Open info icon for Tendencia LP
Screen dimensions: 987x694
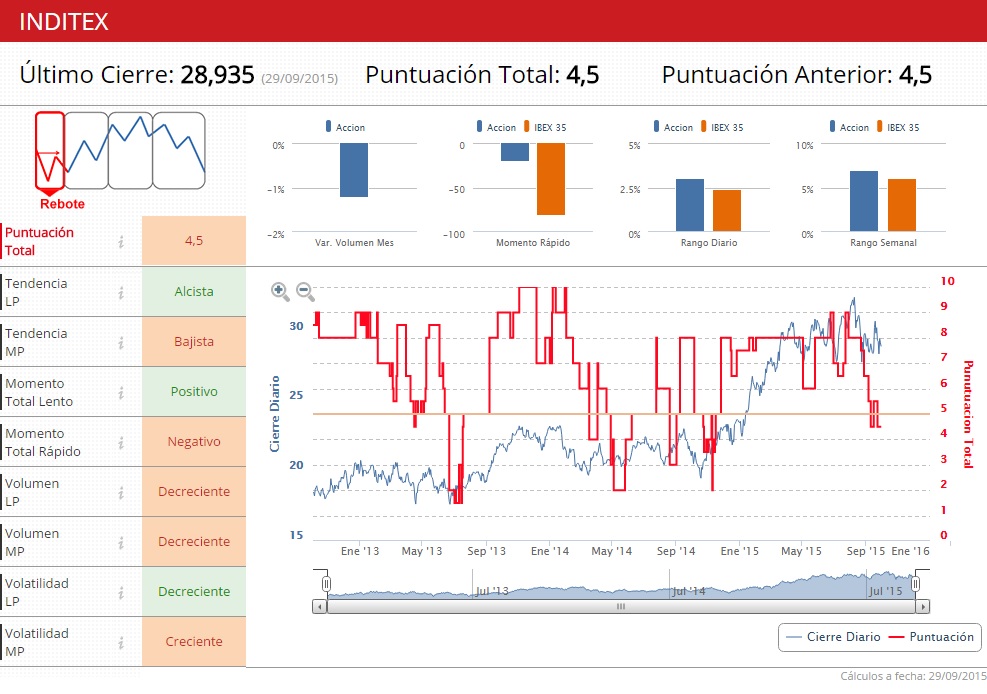click(121, 293)
